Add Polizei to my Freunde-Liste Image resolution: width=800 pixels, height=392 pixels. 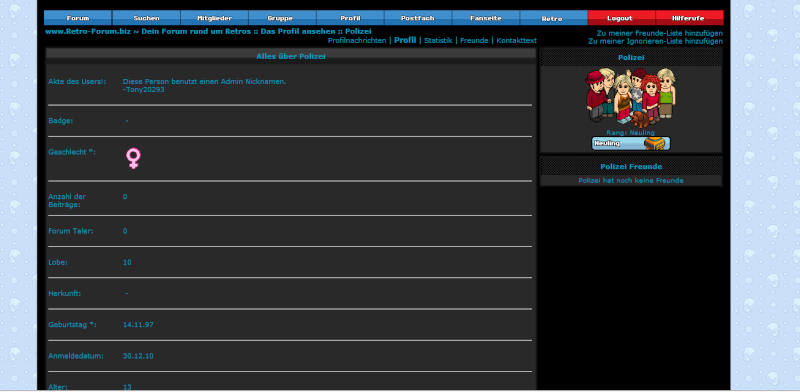(x=660, y=33)
